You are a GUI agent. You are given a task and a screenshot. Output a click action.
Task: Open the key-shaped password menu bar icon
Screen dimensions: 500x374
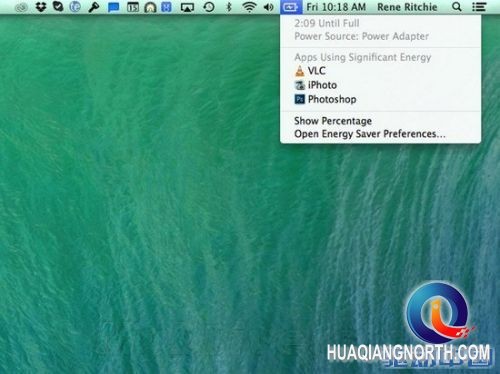(x=94, y=7)
